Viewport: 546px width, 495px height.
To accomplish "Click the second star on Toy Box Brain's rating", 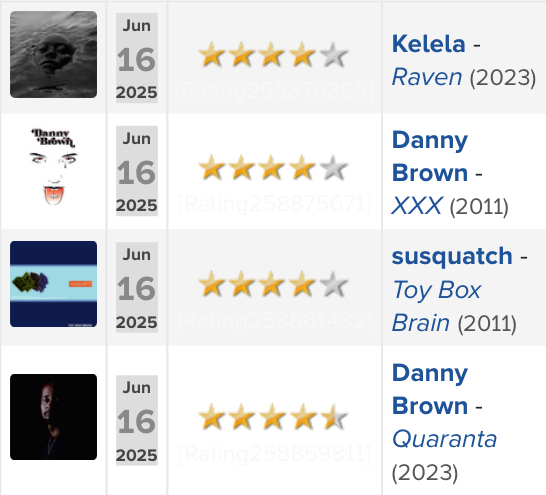I will [x=242, y=284].
